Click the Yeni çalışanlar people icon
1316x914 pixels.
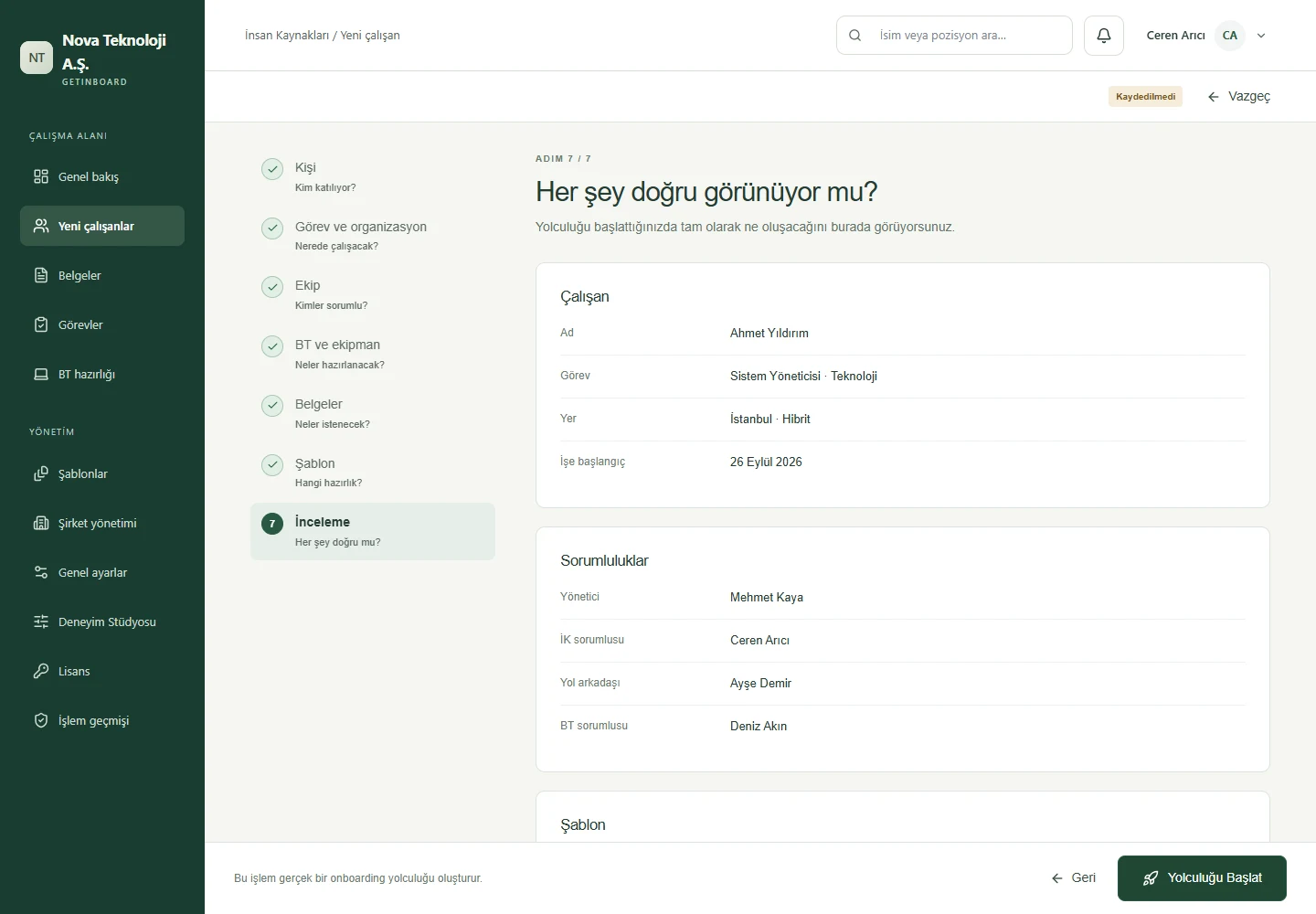coord(41,226)
